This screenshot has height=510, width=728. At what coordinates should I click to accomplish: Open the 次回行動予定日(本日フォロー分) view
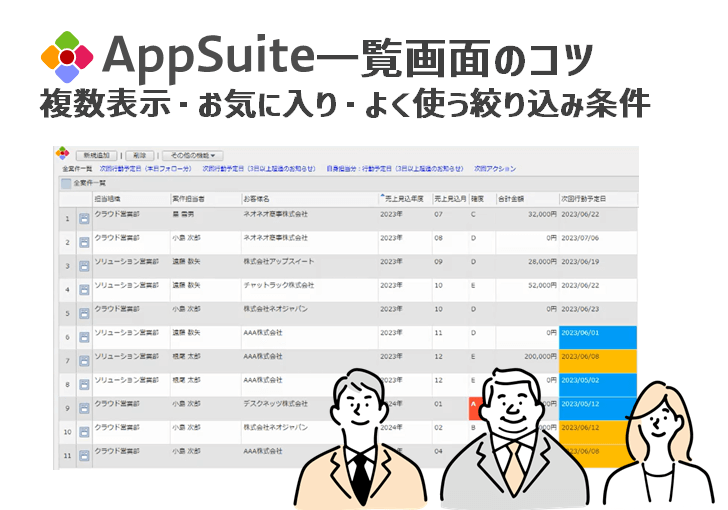point(146,169)
